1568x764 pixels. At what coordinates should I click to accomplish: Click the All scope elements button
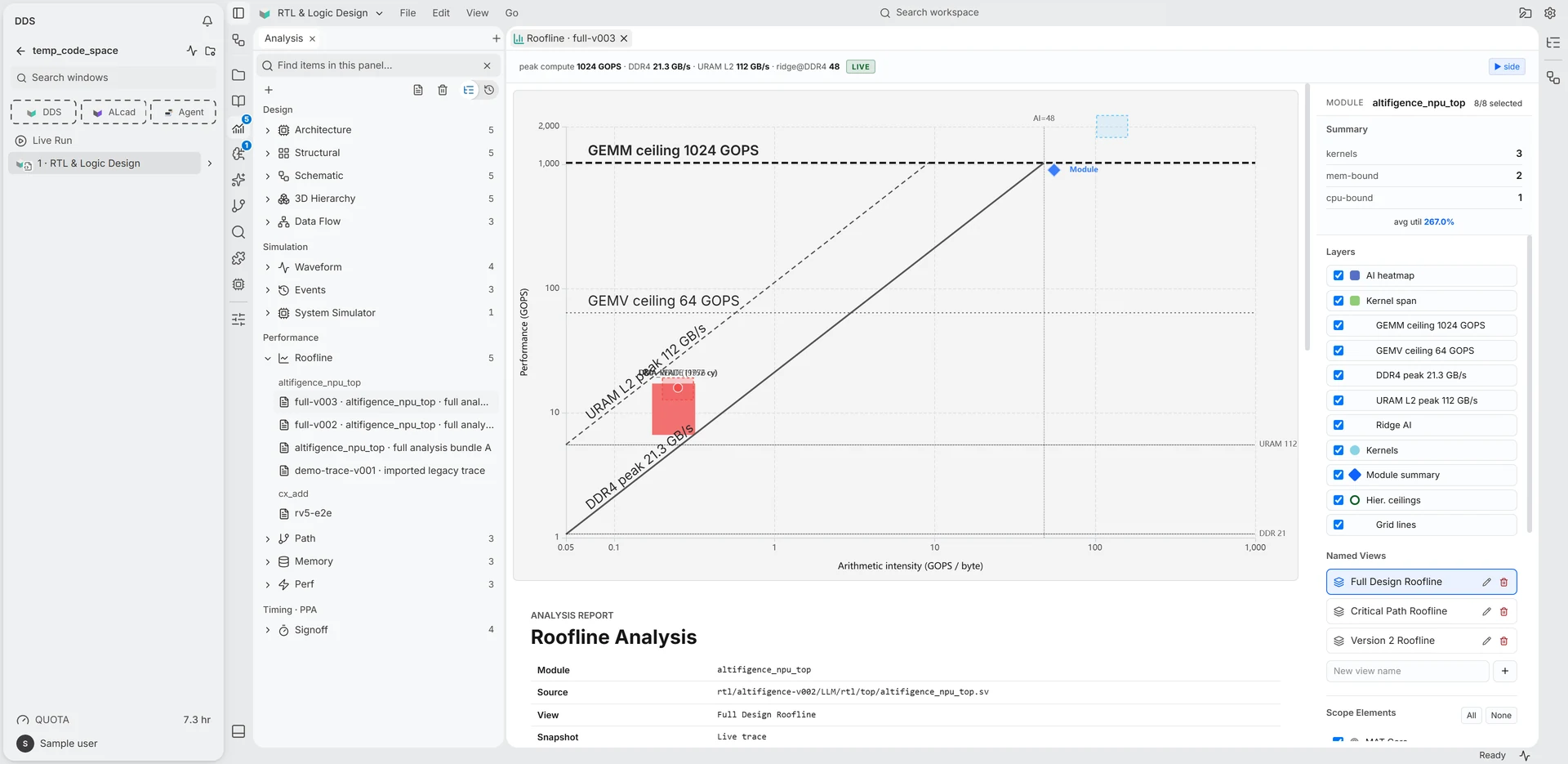point(1471,716)
